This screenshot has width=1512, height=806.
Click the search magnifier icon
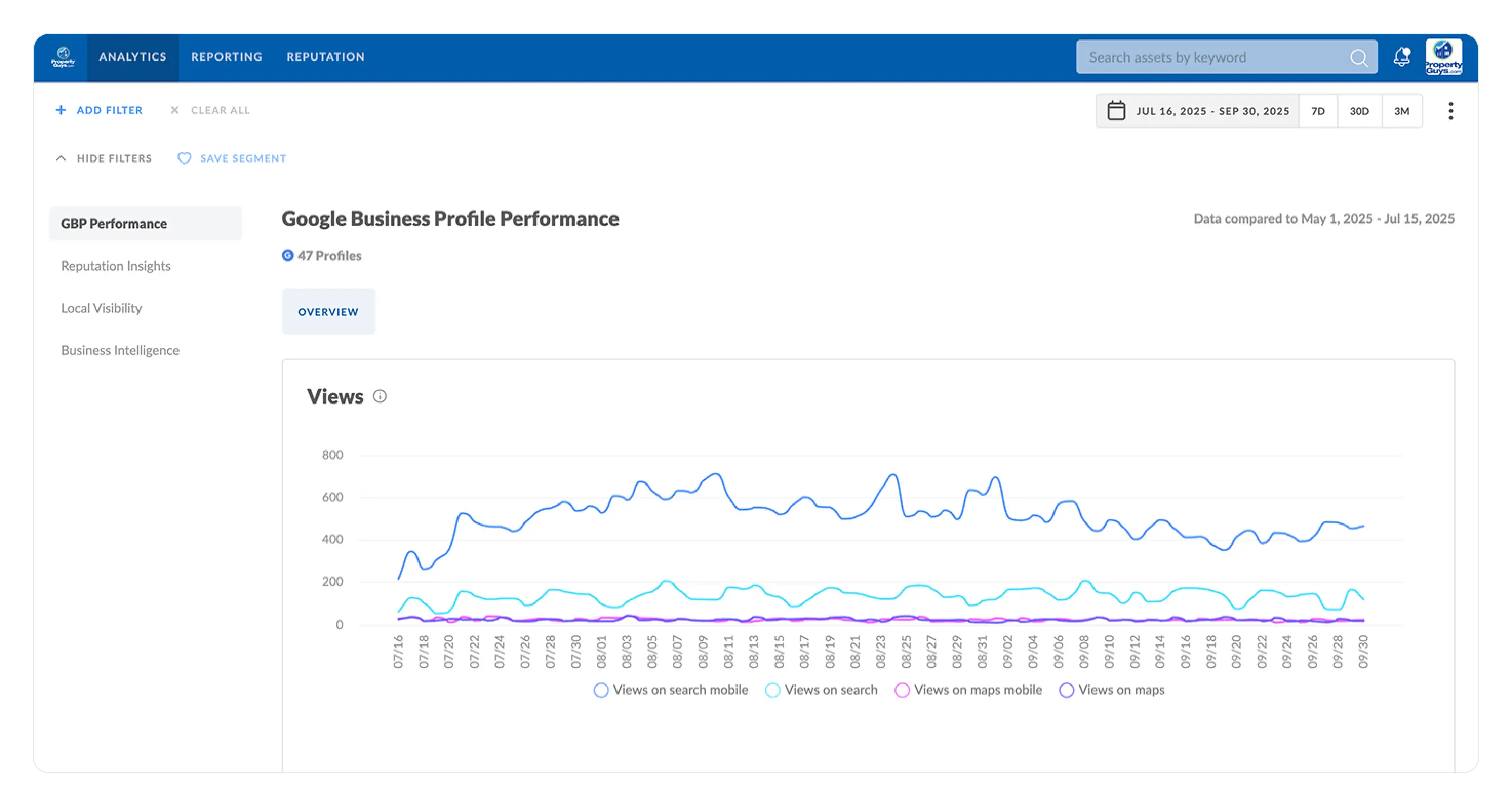(x=1358, y=57)
